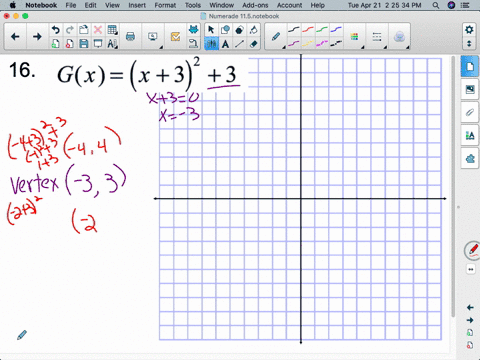Save the notebook file

coord(84,44)
